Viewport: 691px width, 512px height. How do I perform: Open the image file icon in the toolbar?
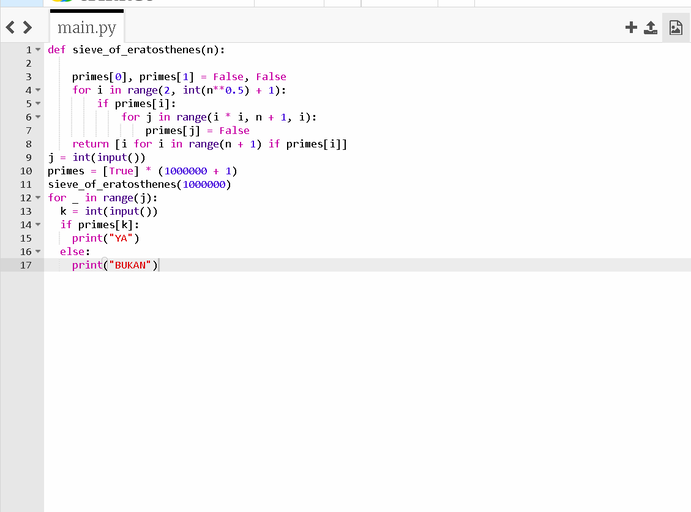[x=676, y=27]
